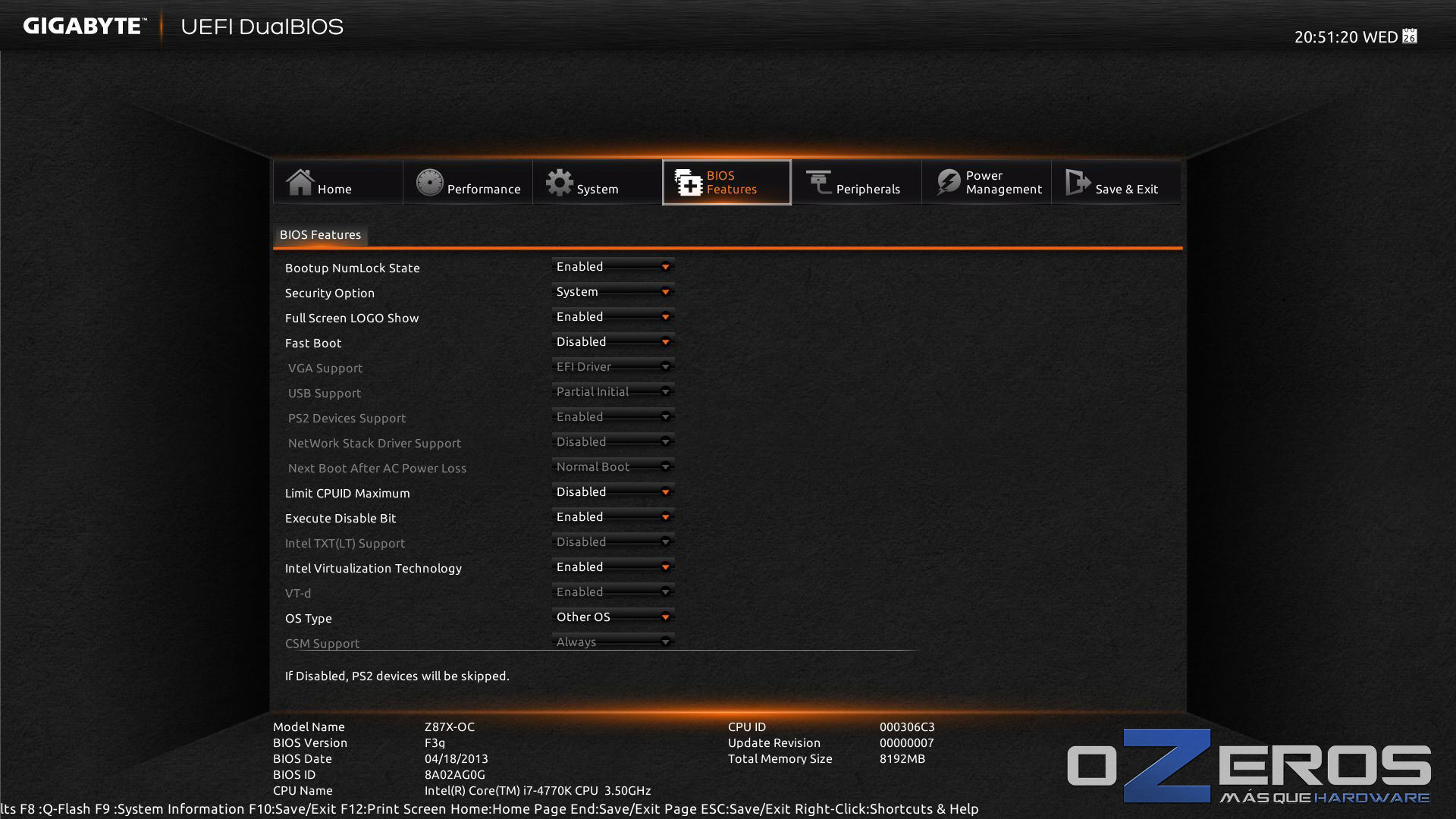The height and width of the screenshot is (819, 1456).
Task: Click the NetWork Stack Driver Support dropdown
Action: (613, 442)
